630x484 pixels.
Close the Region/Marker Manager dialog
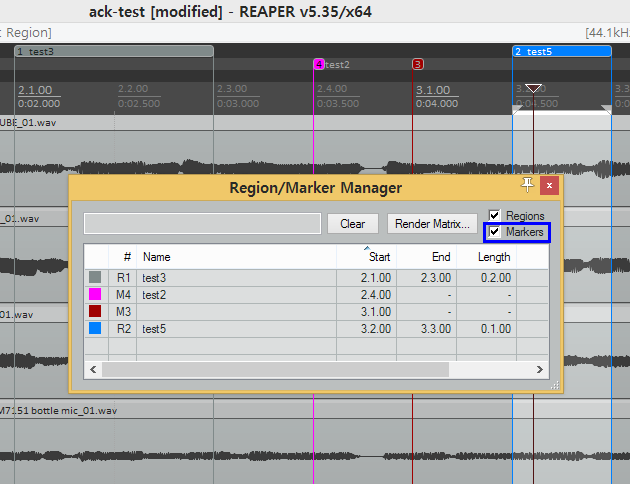pos(549,186)
